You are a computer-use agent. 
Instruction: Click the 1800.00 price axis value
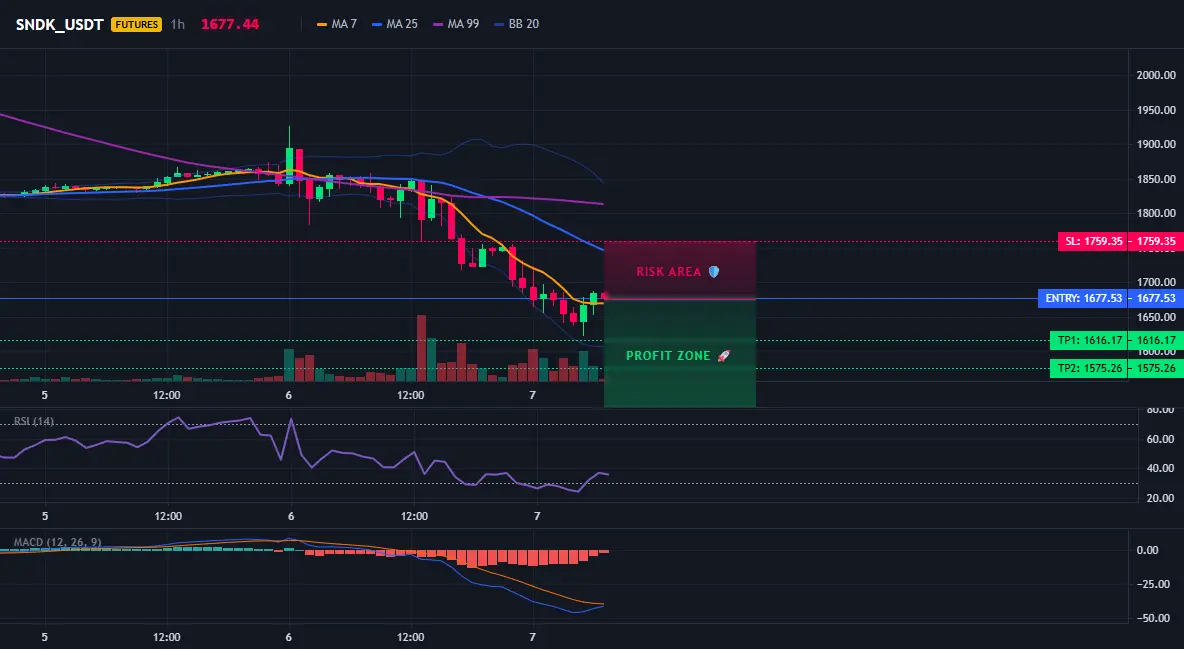(x=1156, y=214)
